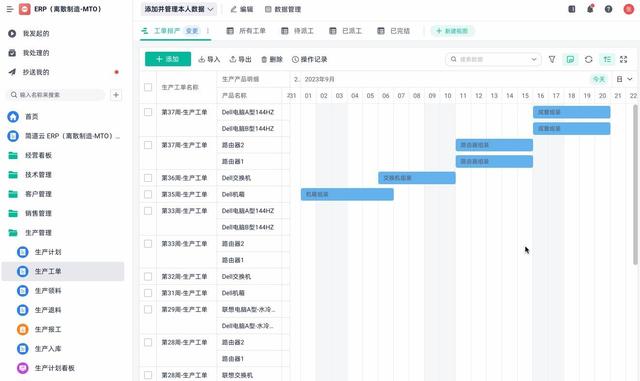Click the Gantt bar for Dell机箱 row
640x381 pixels.
coord(347,194)
